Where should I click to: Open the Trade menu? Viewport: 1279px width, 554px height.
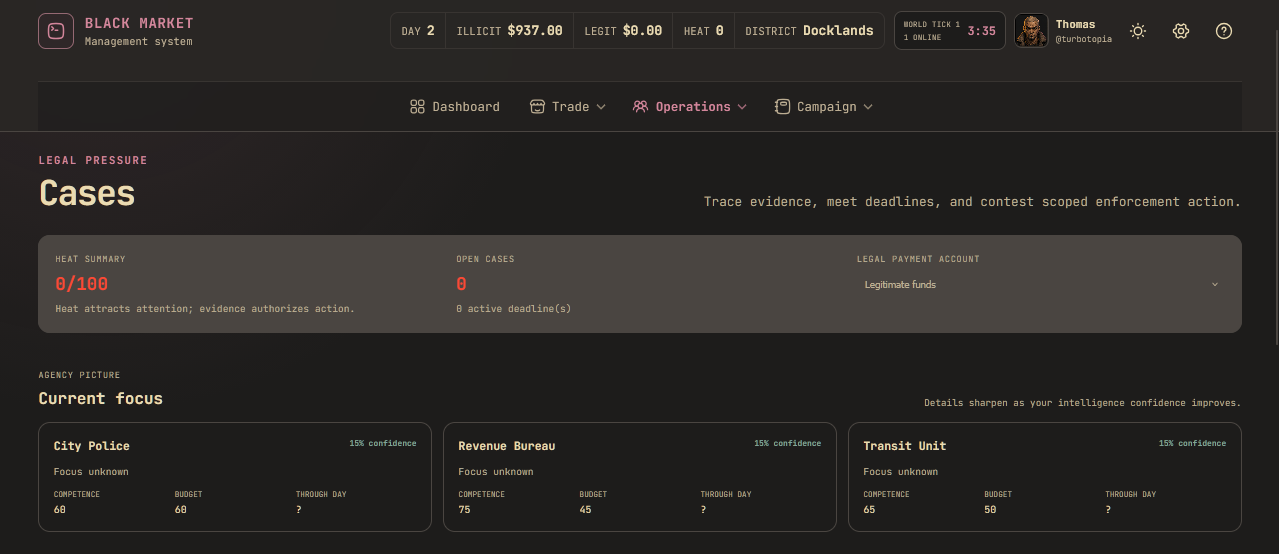pos(568,107)
